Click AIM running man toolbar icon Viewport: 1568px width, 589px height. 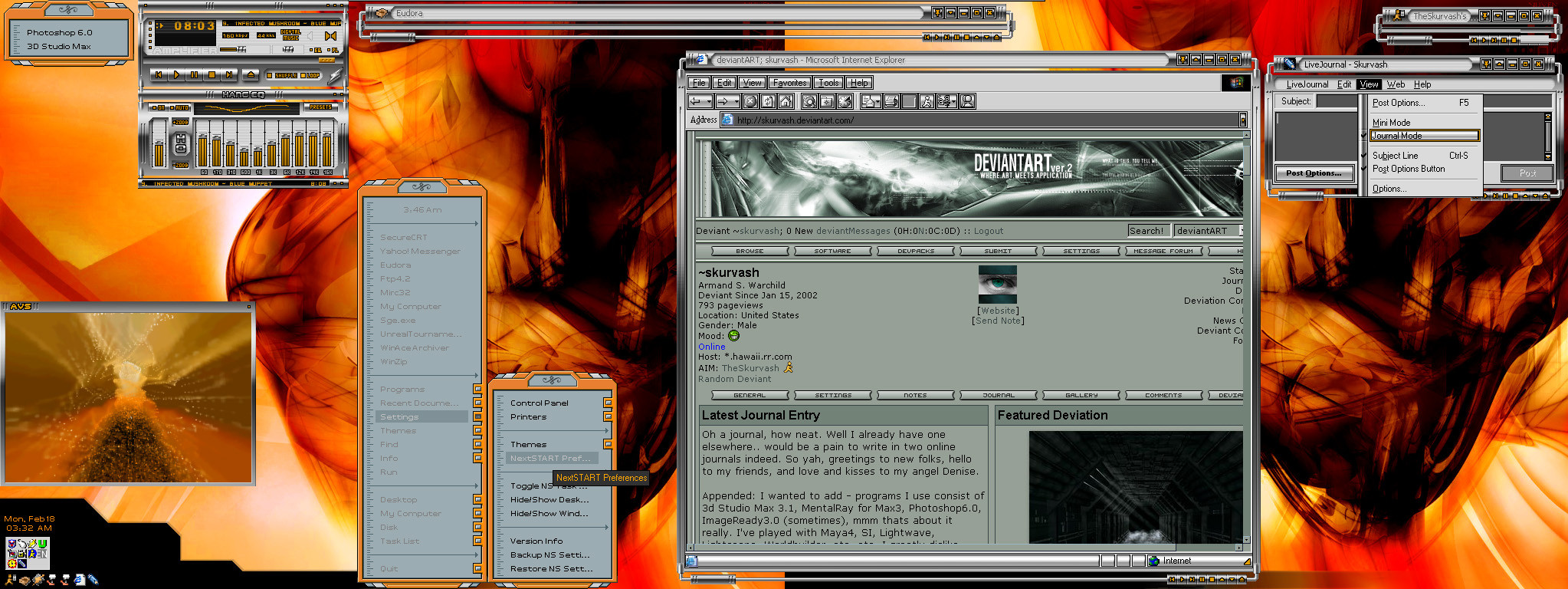pos(927,101)
